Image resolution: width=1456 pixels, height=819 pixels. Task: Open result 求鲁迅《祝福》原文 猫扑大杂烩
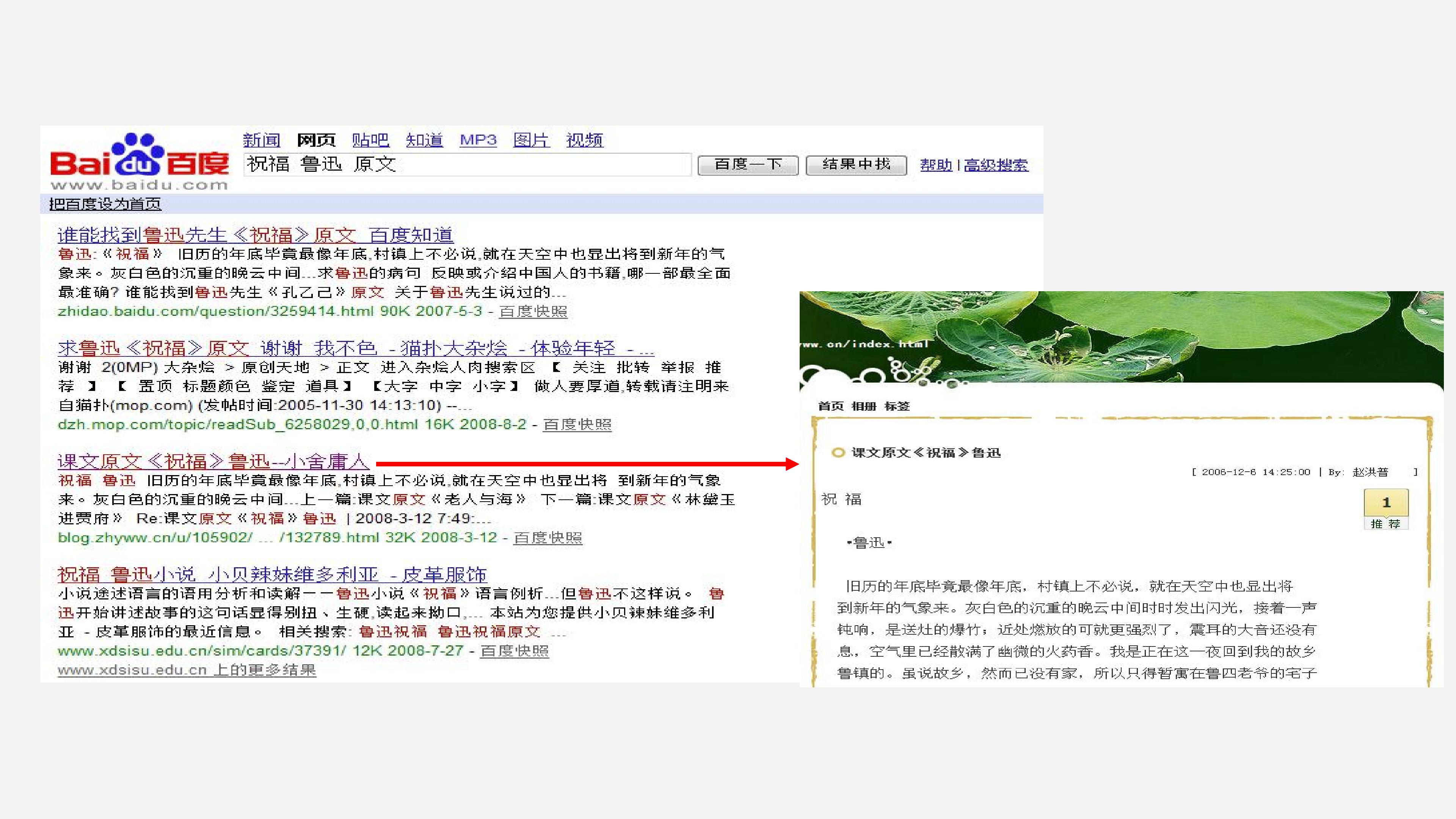pos(356,348)
